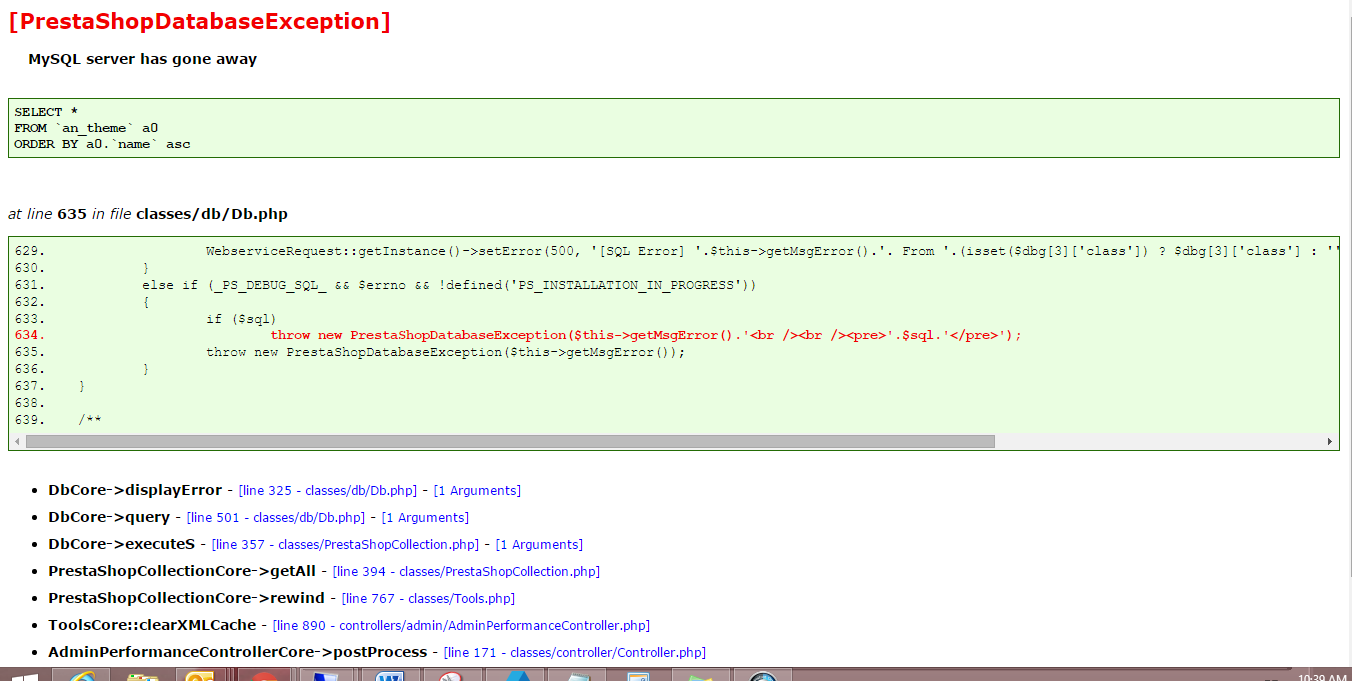Click the 'FROM `an_theme` a0' query line
The width and height of the screenshot is (1352, 681).
tap(86, 128)
